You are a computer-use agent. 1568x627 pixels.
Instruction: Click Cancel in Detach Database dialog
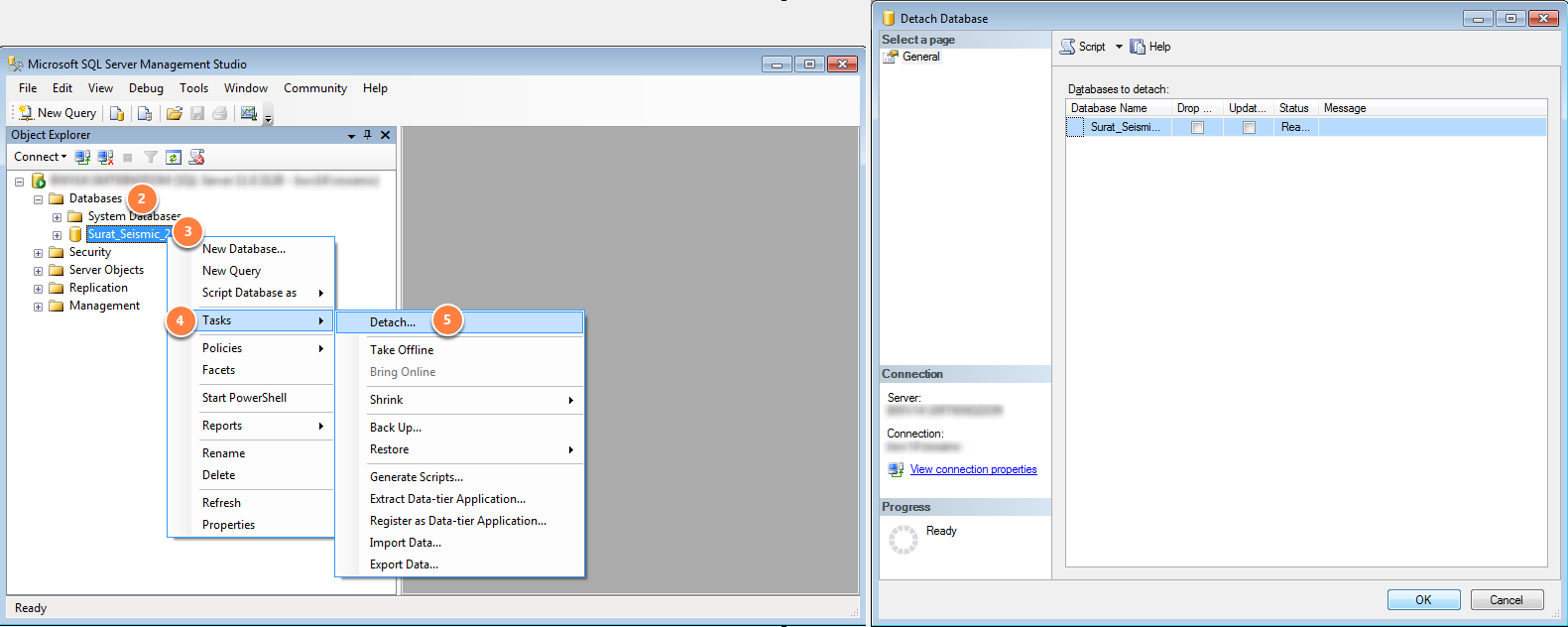pos(1506,600)
